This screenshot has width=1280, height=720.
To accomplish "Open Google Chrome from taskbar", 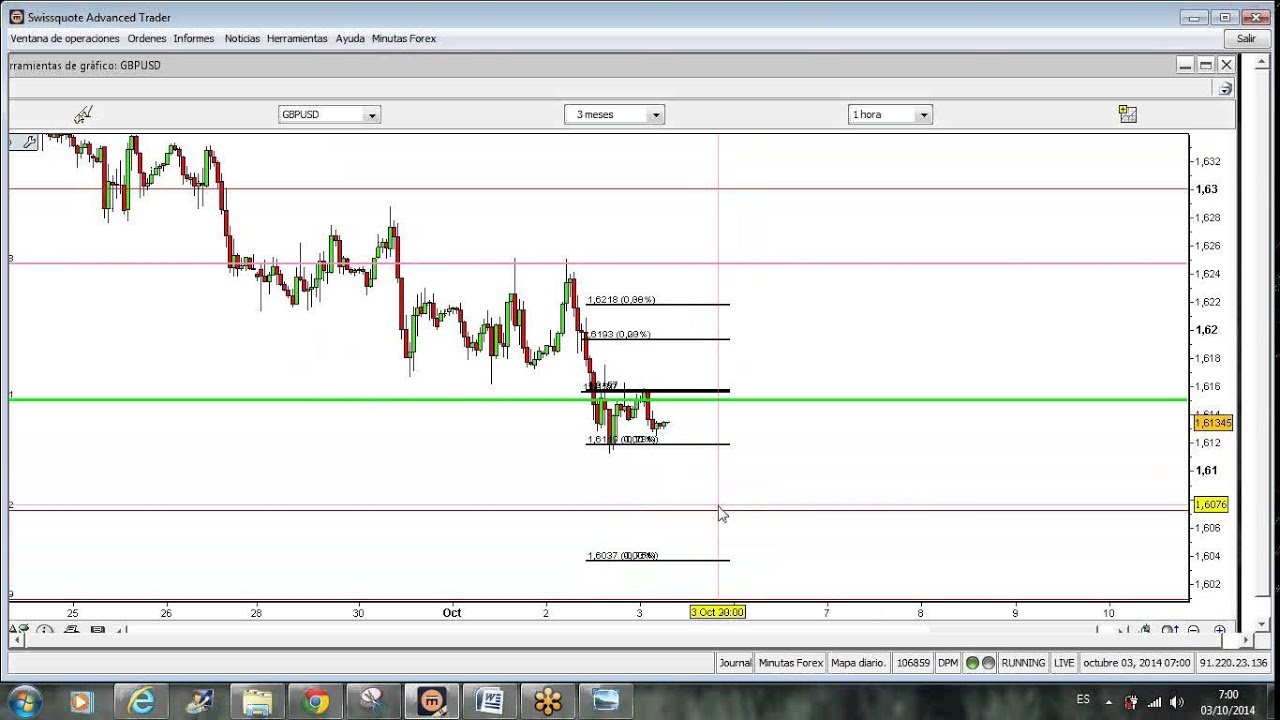I will point(315,701).
